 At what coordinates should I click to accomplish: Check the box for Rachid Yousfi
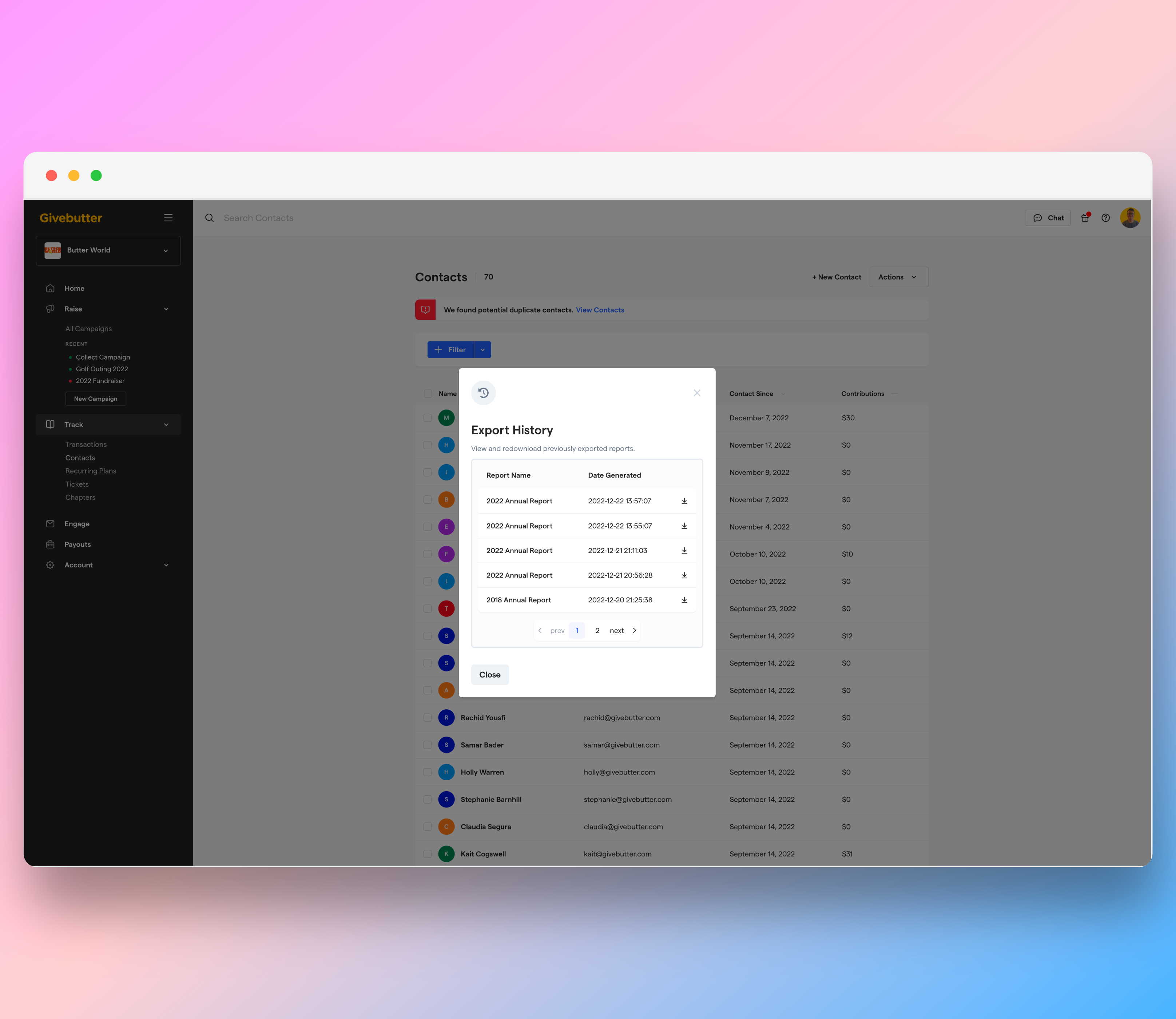coord(428,718)
